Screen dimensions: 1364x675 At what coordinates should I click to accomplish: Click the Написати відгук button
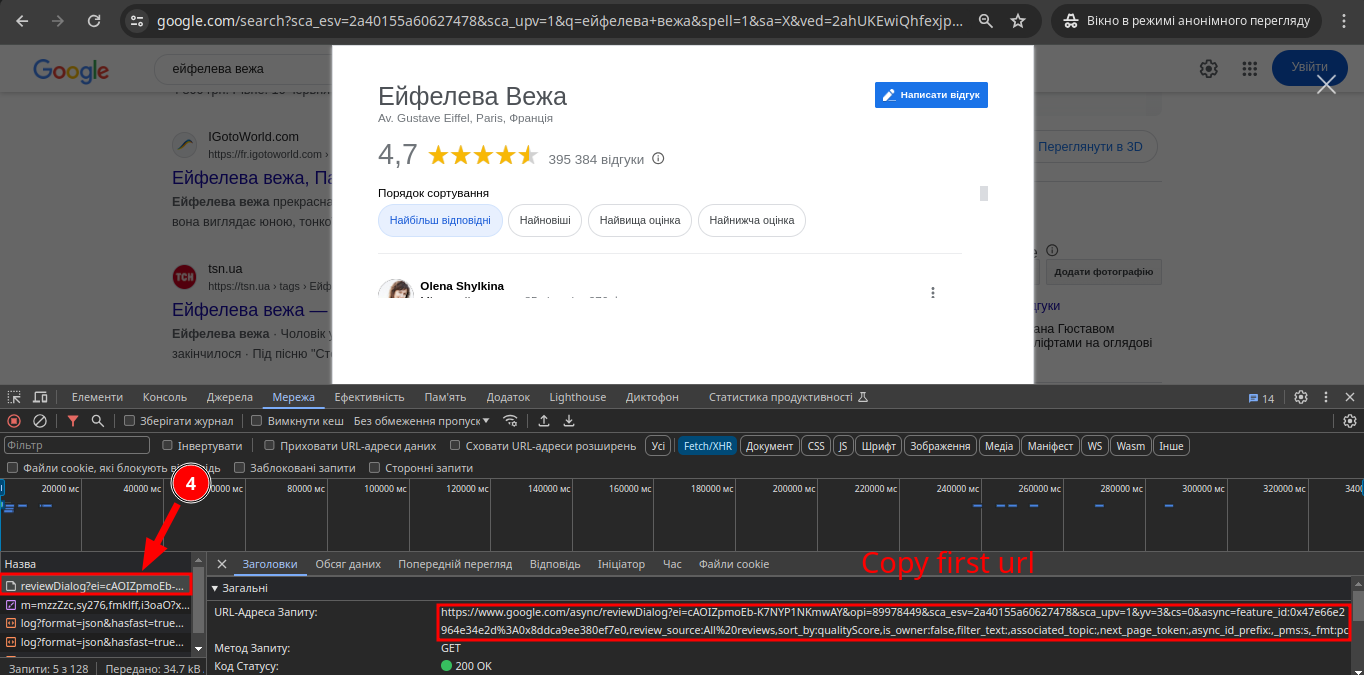pyautogui.click(x=931, y=95)
